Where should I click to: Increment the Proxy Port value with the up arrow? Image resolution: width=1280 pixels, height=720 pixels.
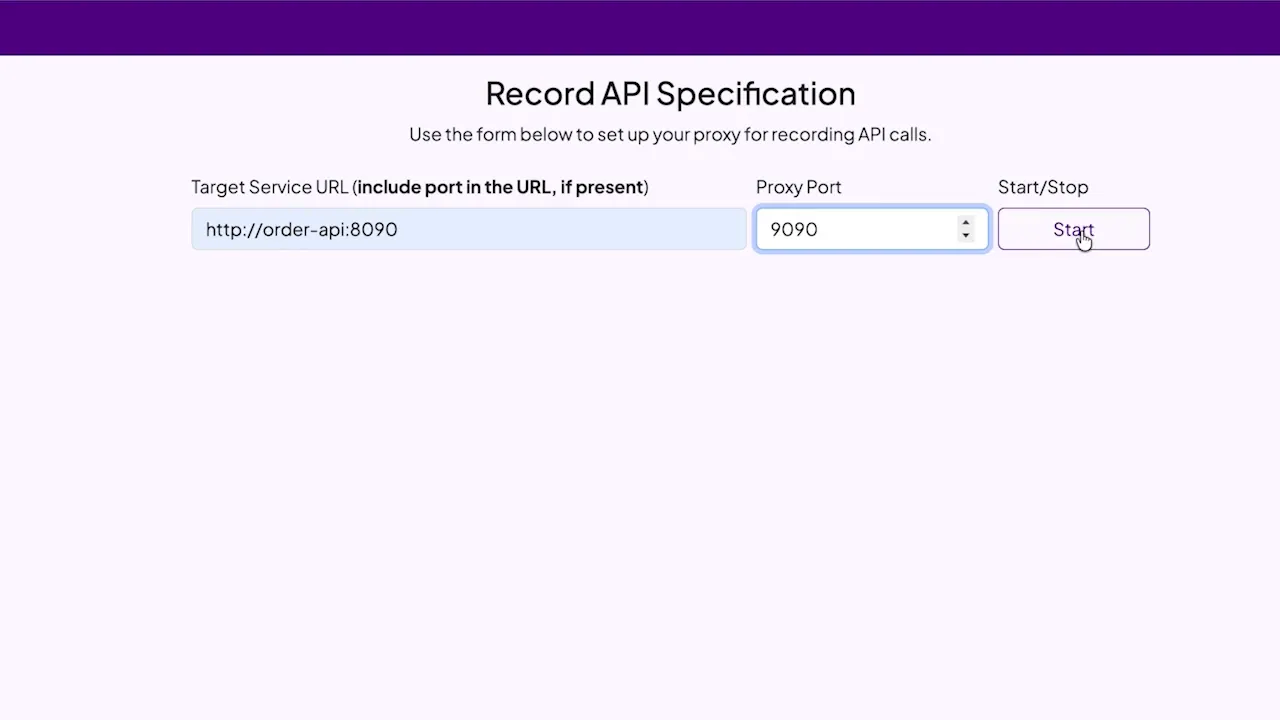(965, 223)
